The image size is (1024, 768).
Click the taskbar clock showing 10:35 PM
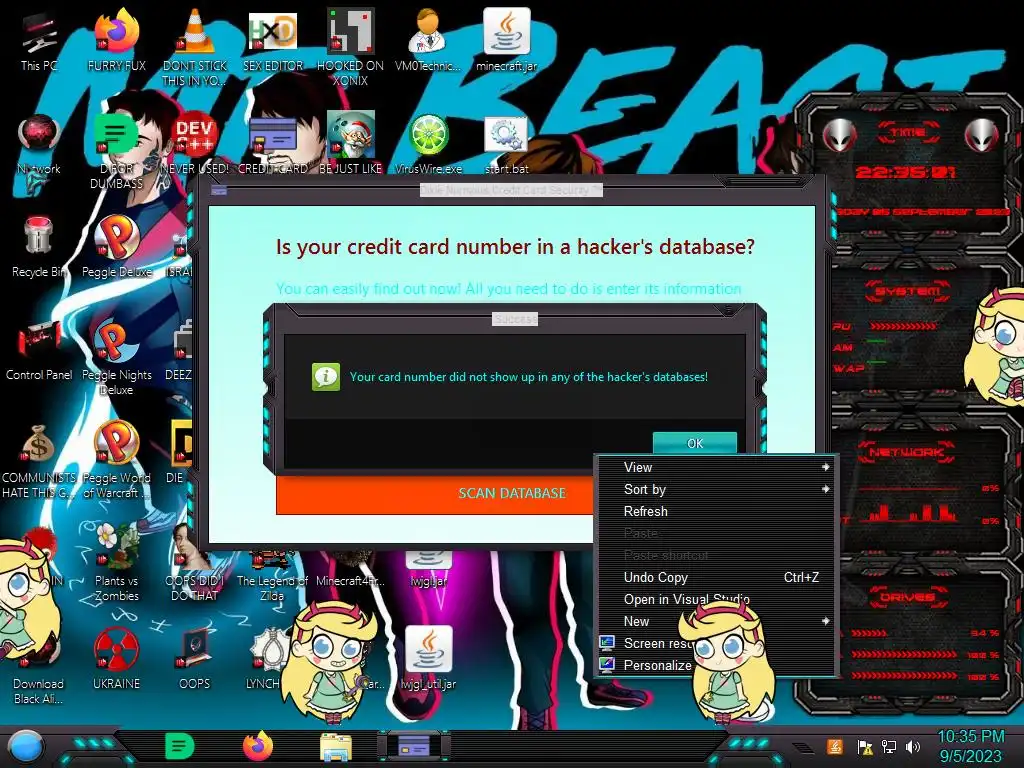coord(970,746)
